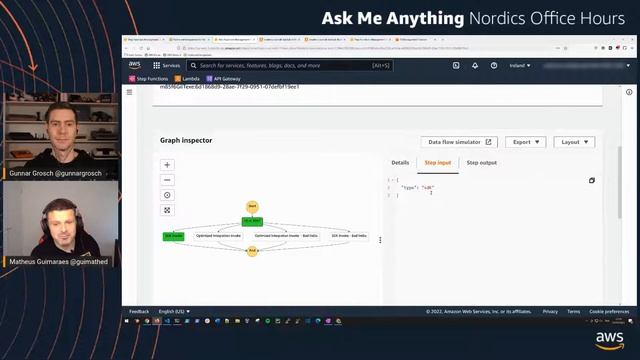Select the SDK Invoke - Bad Hello node
This screenshot has height=360, width=640.
click(349, 236)
